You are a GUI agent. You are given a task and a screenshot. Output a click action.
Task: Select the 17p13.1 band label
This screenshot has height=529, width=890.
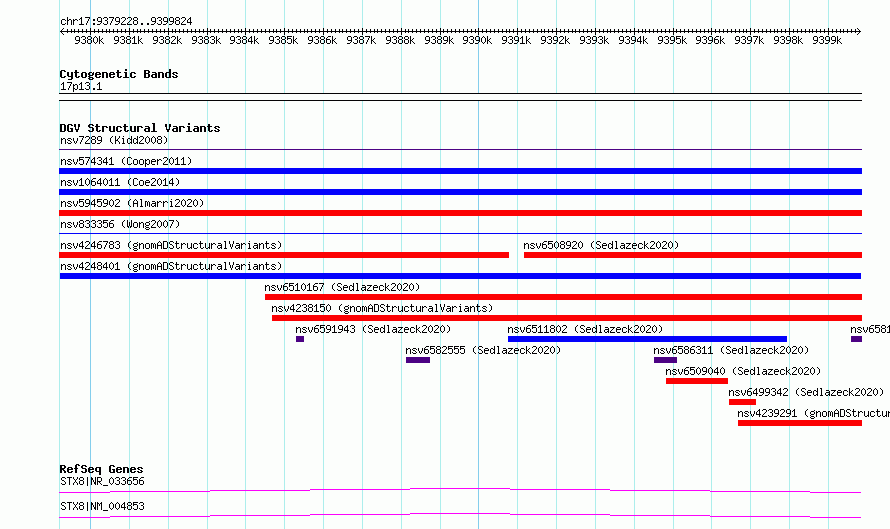pos(81,86)
